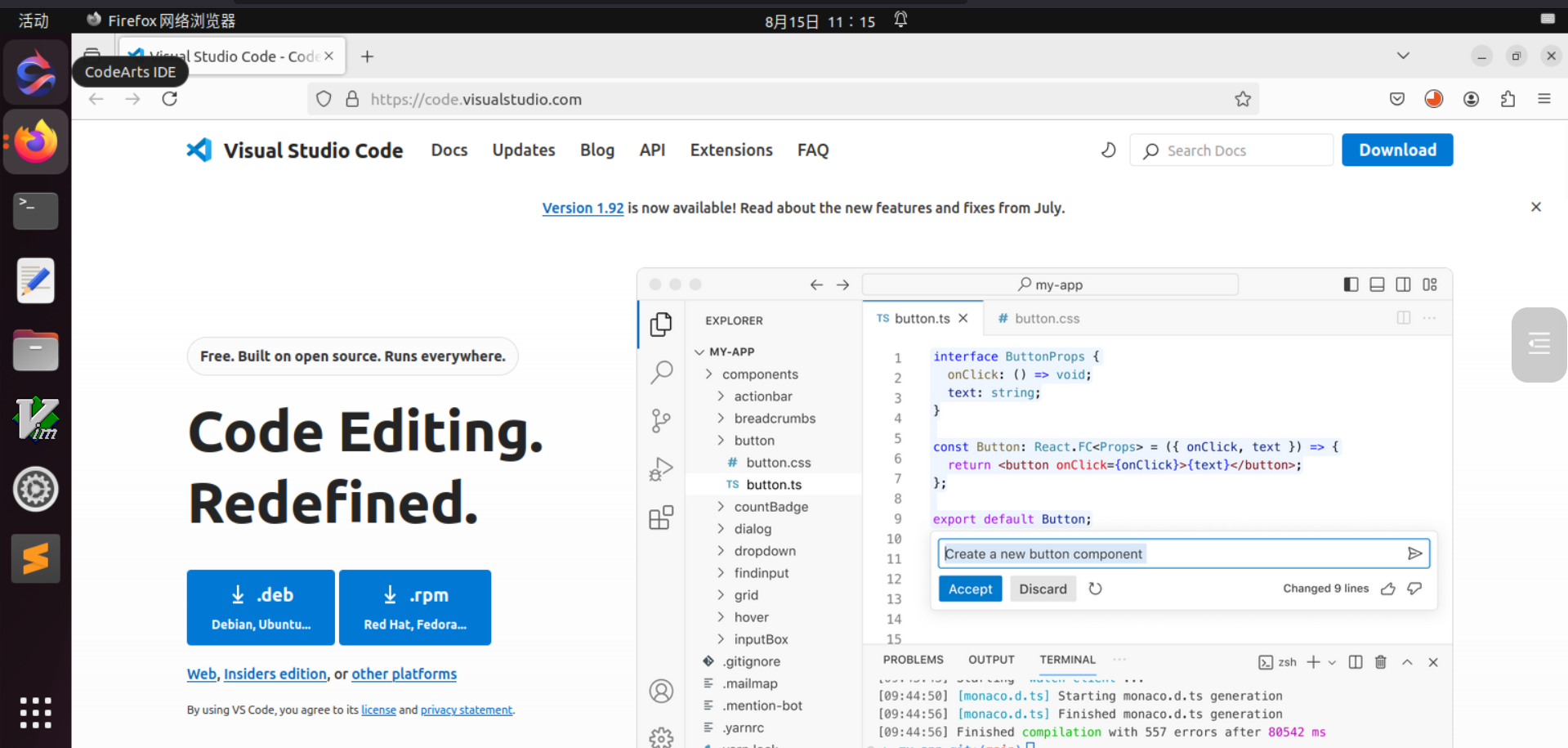Split the editor to the right

click(1404, 318)
